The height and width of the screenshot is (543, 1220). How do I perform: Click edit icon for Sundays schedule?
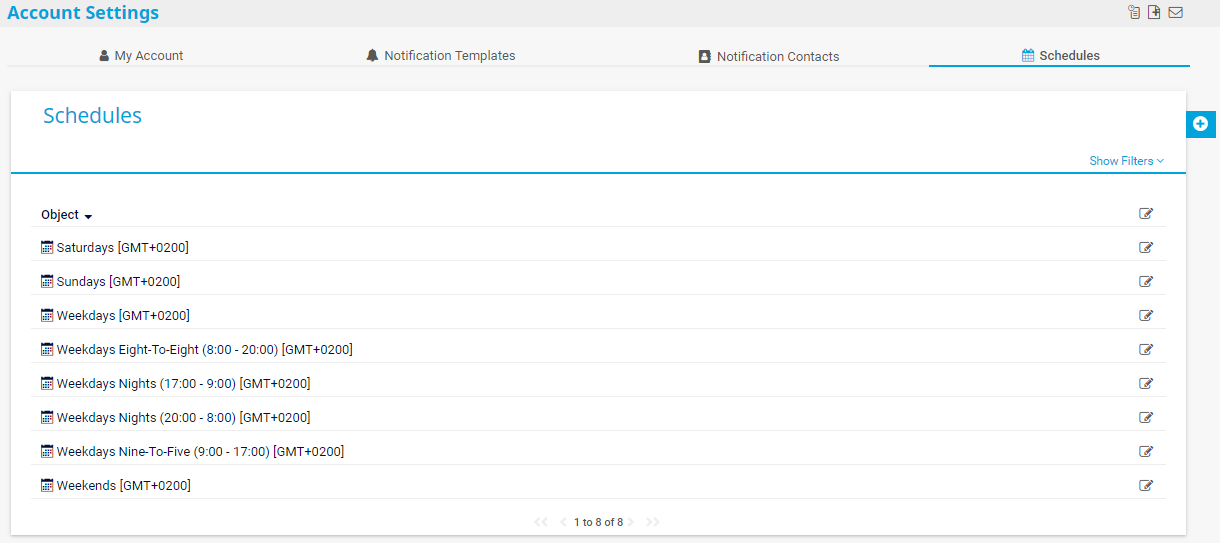[x=1146, y=282]
